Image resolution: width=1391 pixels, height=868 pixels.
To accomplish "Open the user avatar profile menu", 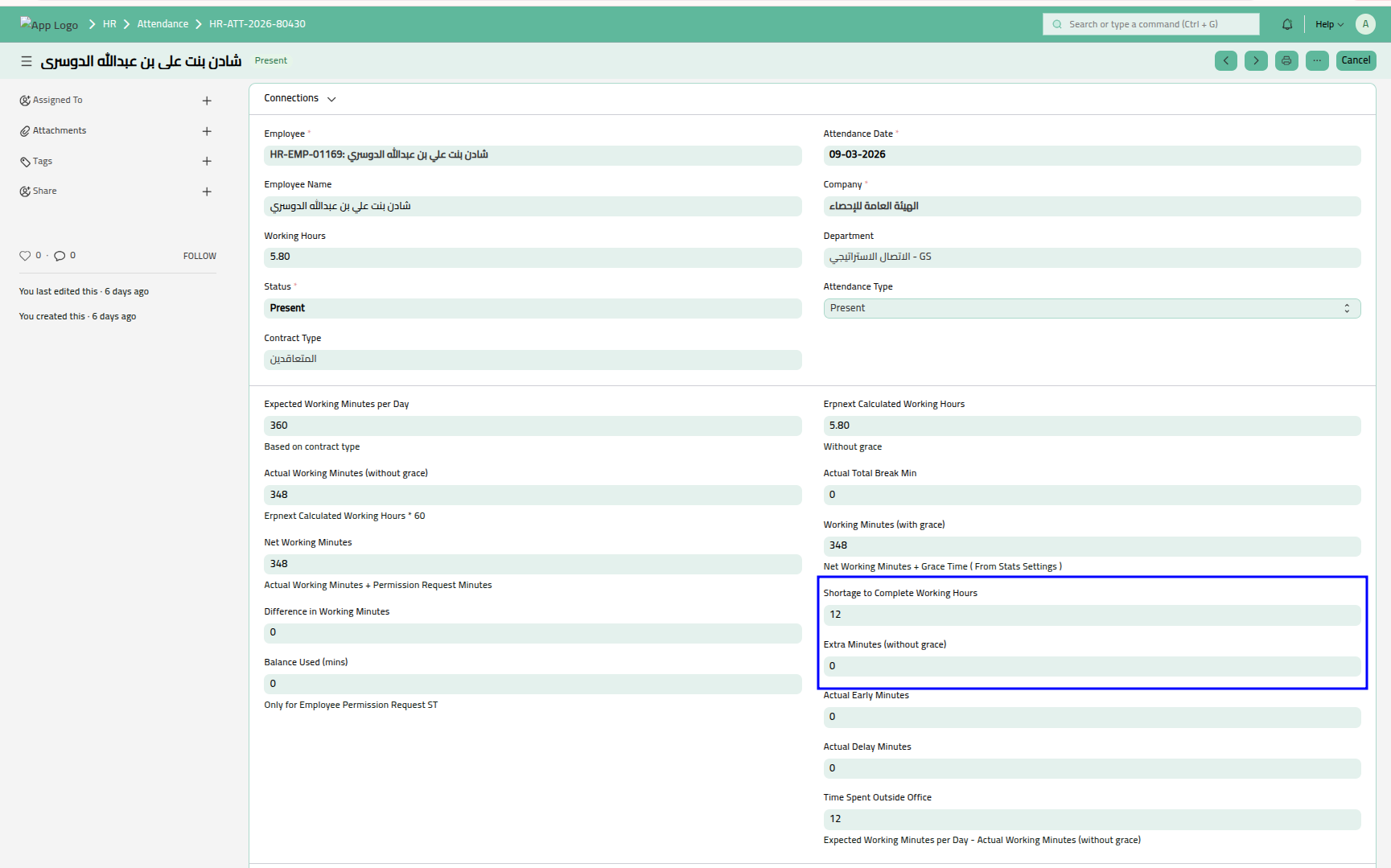I will (1365, 24).
